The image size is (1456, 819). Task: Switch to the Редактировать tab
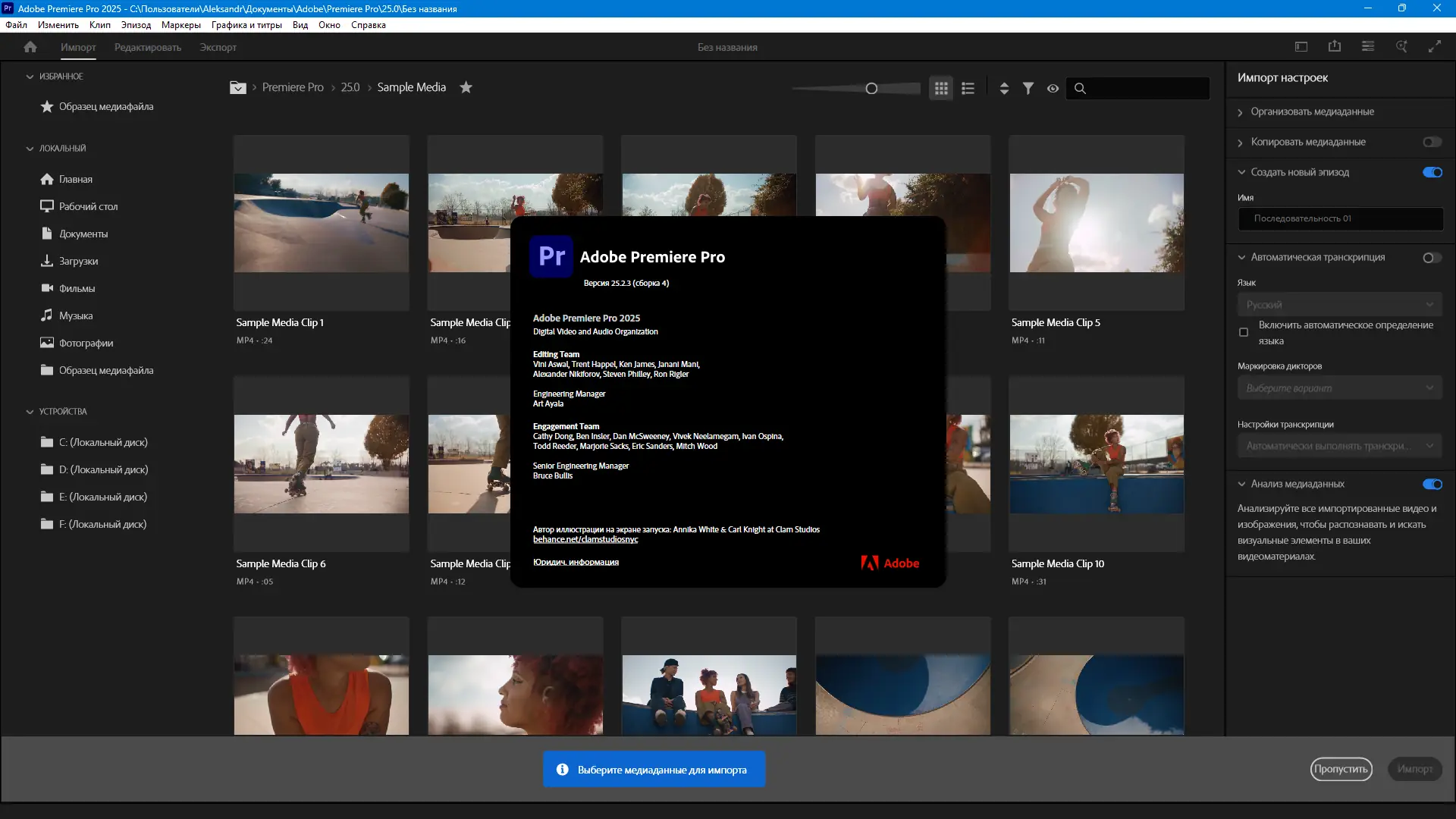pyautogui.click(x=148, y=47)
